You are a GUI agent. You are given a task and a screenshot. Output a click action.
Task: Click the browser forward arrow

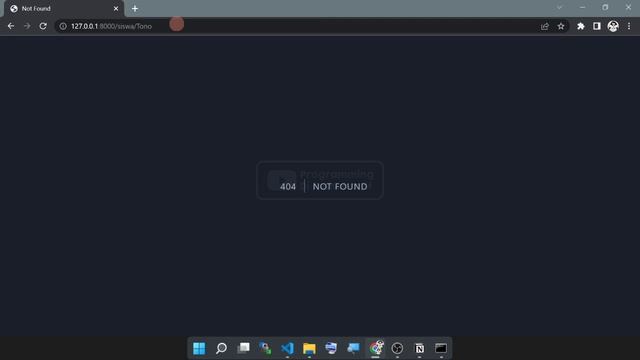(27, 26)
